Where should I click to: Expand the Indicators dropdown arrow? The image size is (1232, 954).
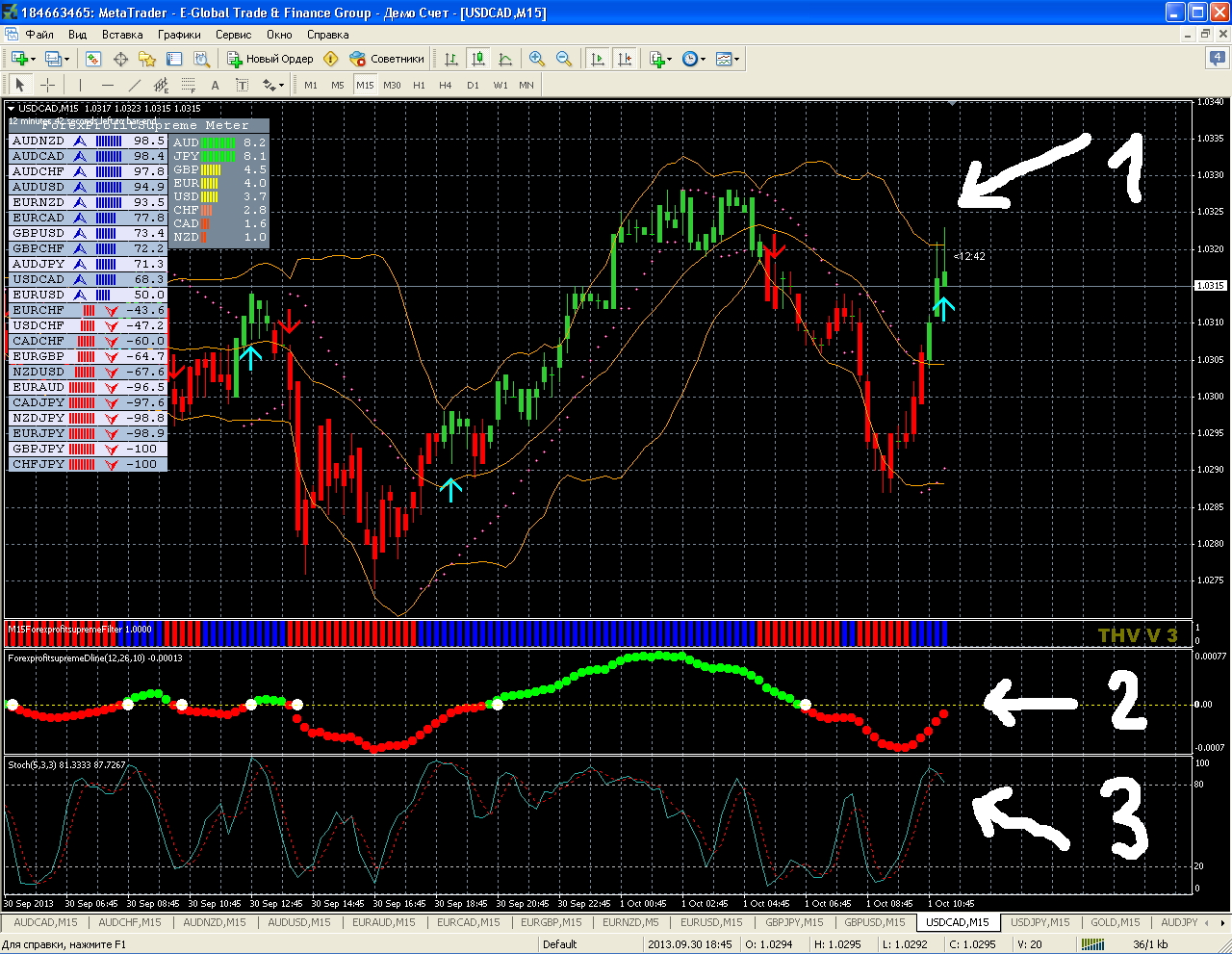click(x=670, y=59)
